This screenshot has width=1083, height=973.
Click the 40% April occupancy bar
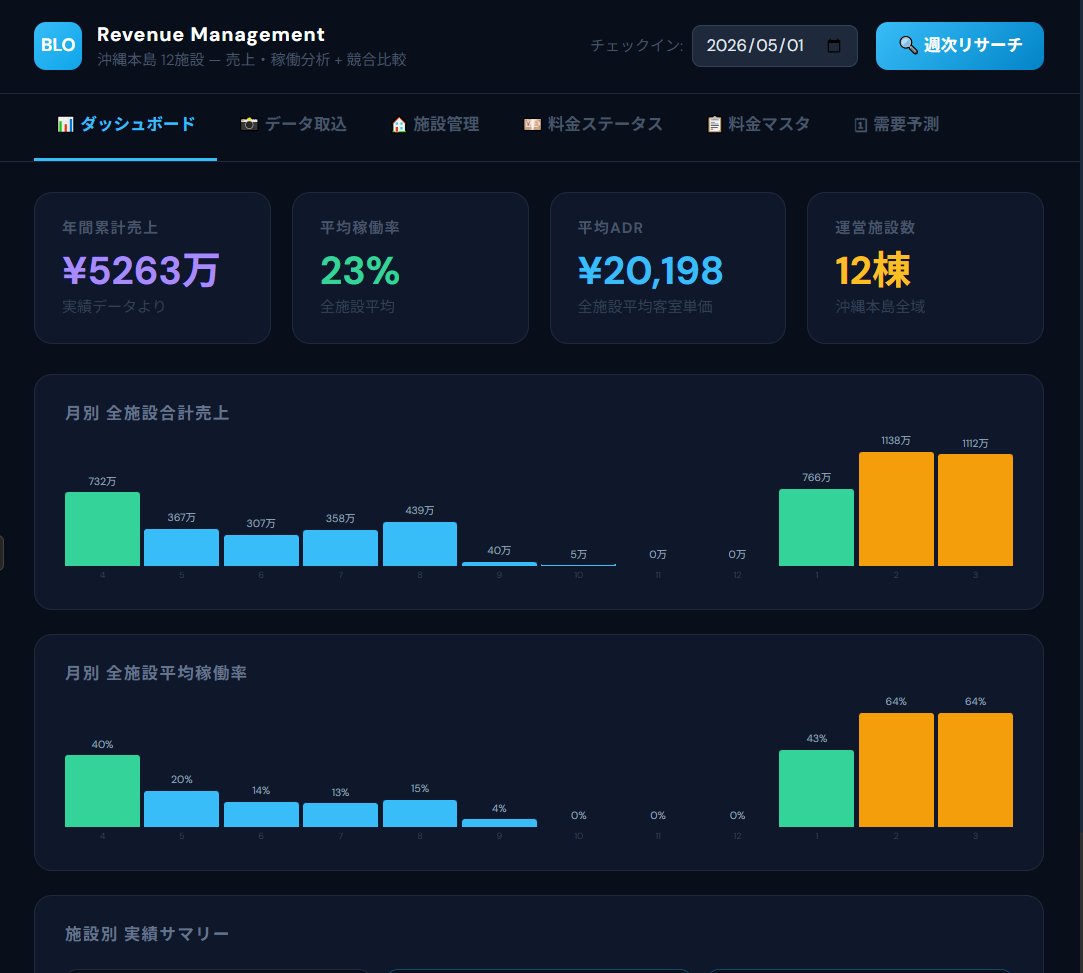[x=102, y=790]
